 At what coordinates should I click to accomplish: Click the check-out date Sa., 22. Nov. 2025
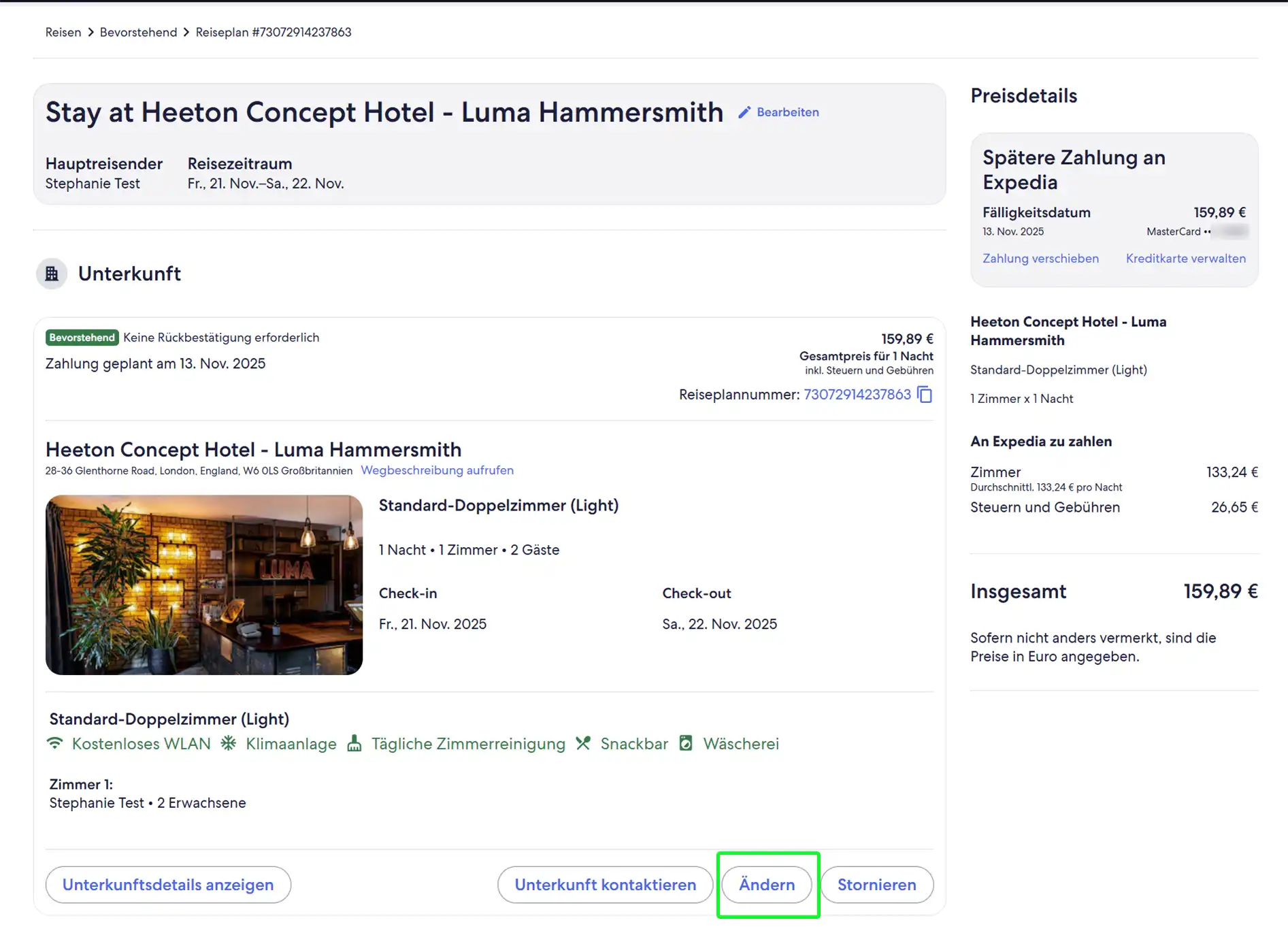tap(720, 624)
